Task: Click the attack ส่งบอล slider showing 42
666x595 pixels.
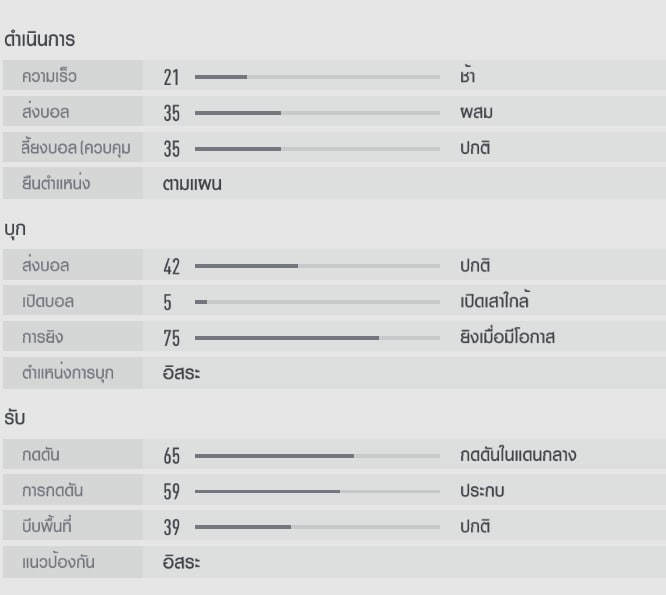Action: tap(317, 266)
